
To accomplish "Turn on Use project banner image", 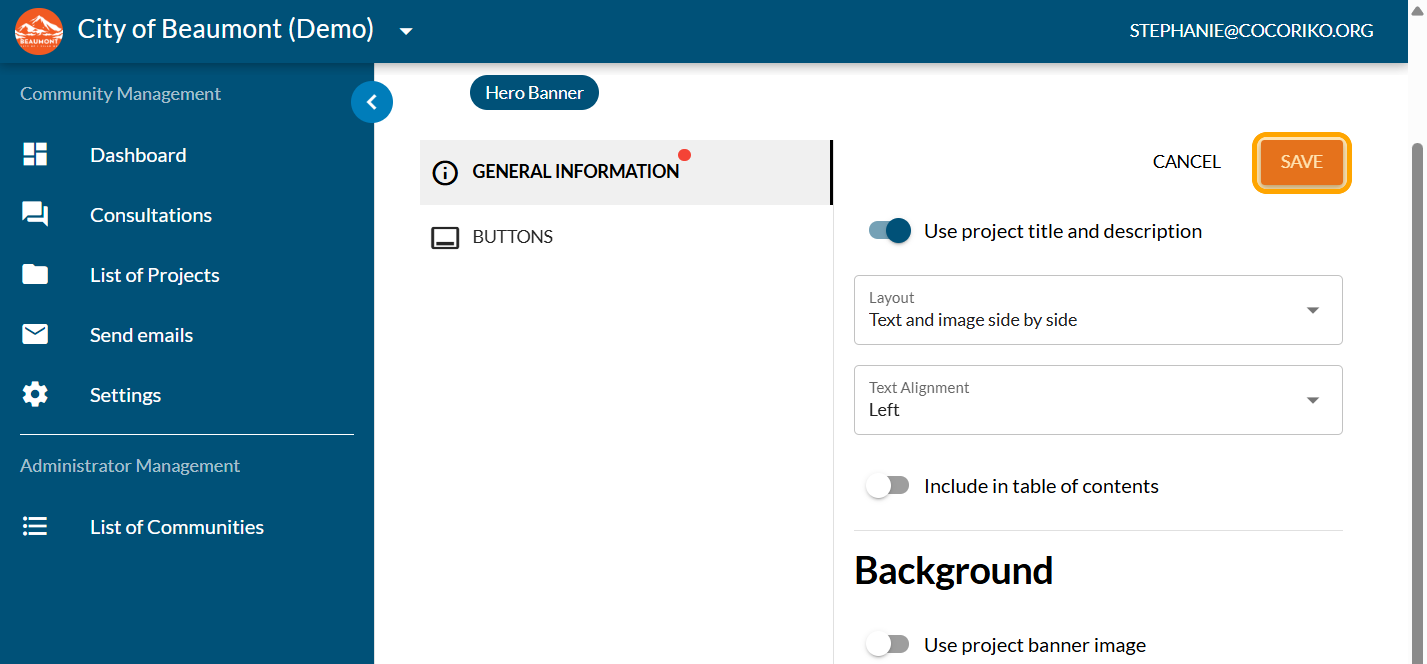I will [x=888, y=645].
